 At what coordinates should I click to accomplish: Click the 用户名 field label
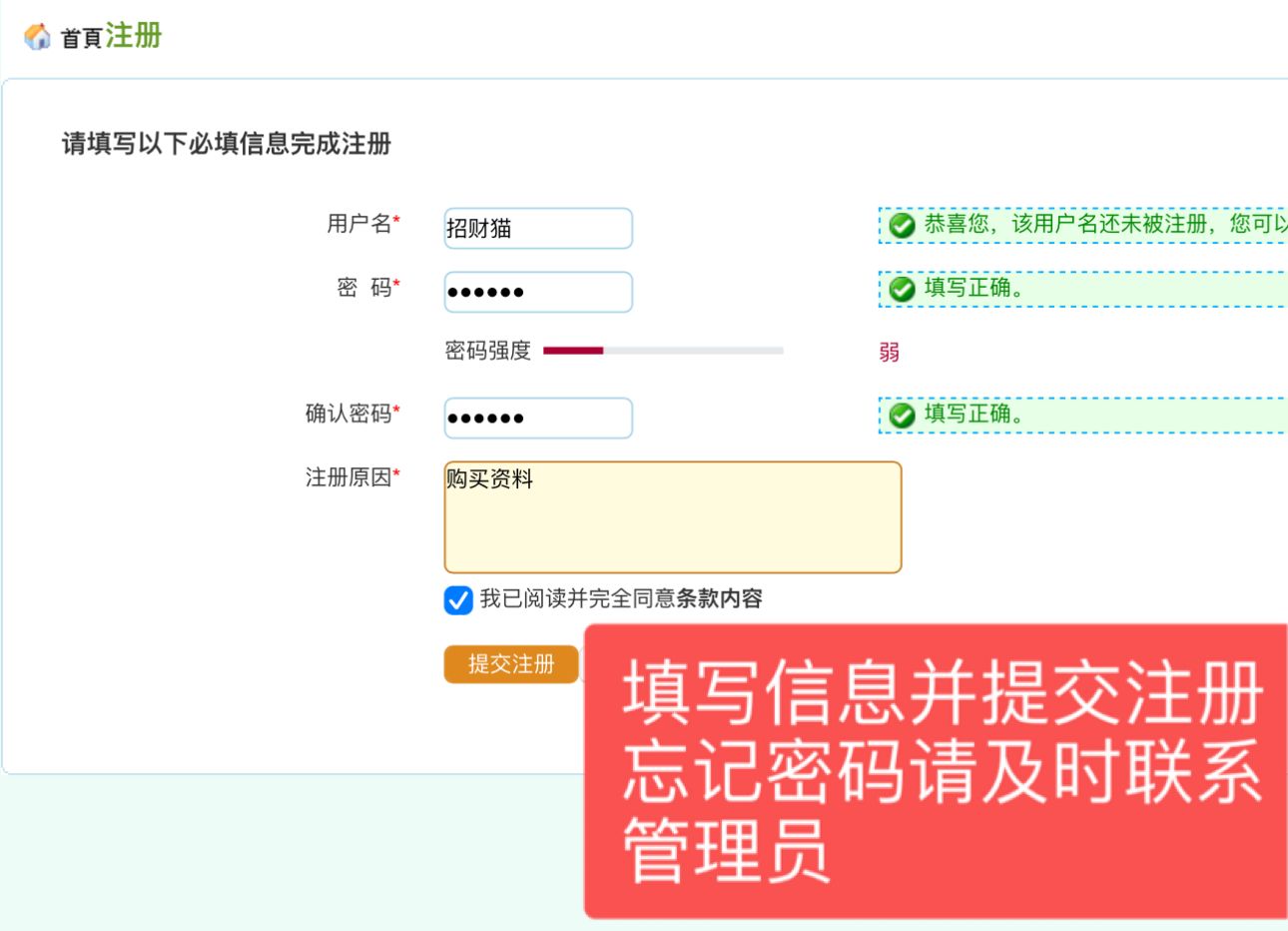(x=359, y=224)
